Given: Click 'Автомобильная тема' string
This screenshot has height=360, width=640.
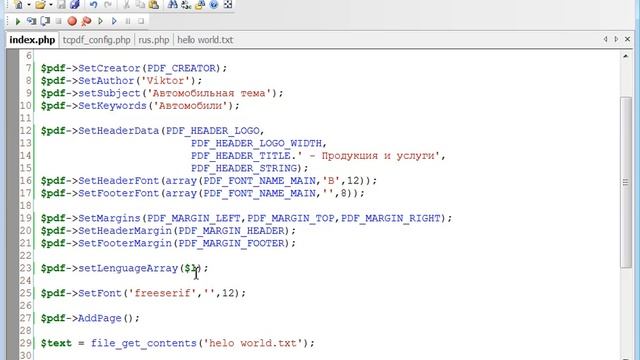Looking at the screenshot, I should [209, 93].
